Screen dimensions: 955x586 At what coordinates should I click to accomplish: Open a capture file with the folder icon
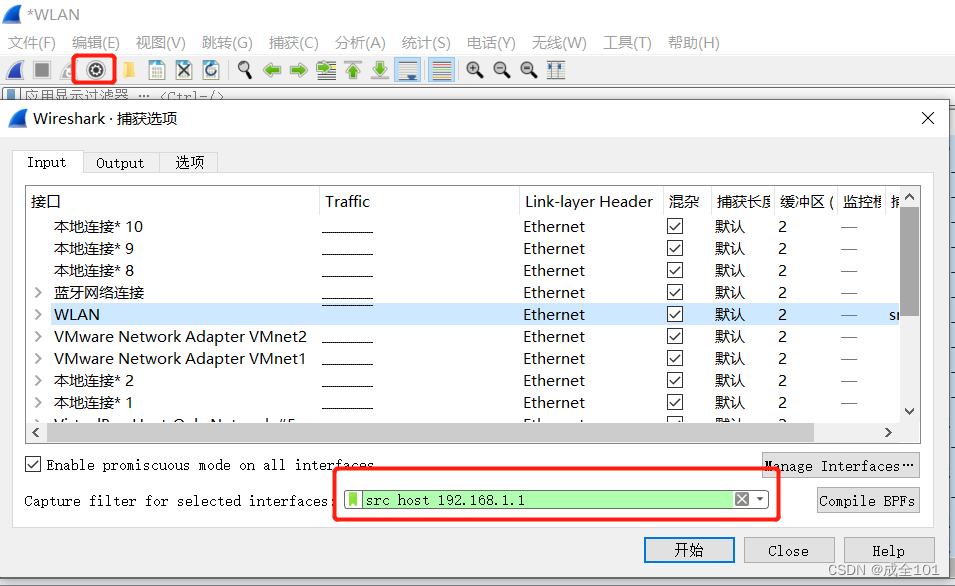129,70
